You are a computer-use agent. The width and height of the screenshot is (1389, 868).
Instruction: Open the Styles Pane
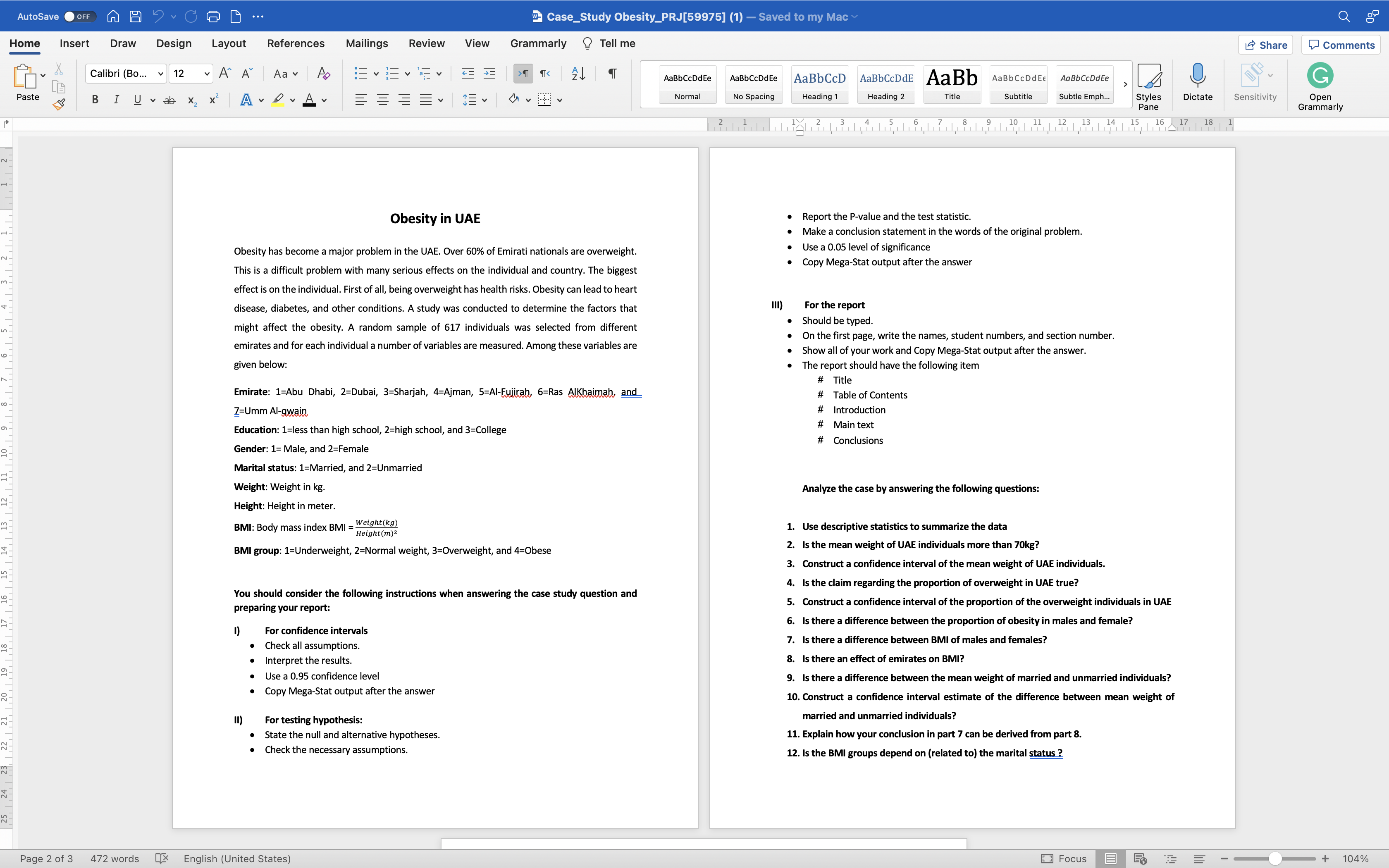[1148, 86]
